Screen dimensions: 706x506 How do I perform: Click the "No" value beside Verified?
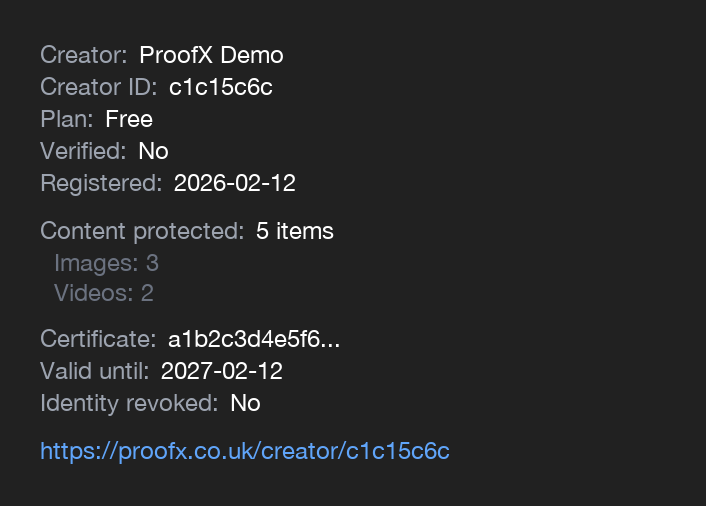pos(153,151)
